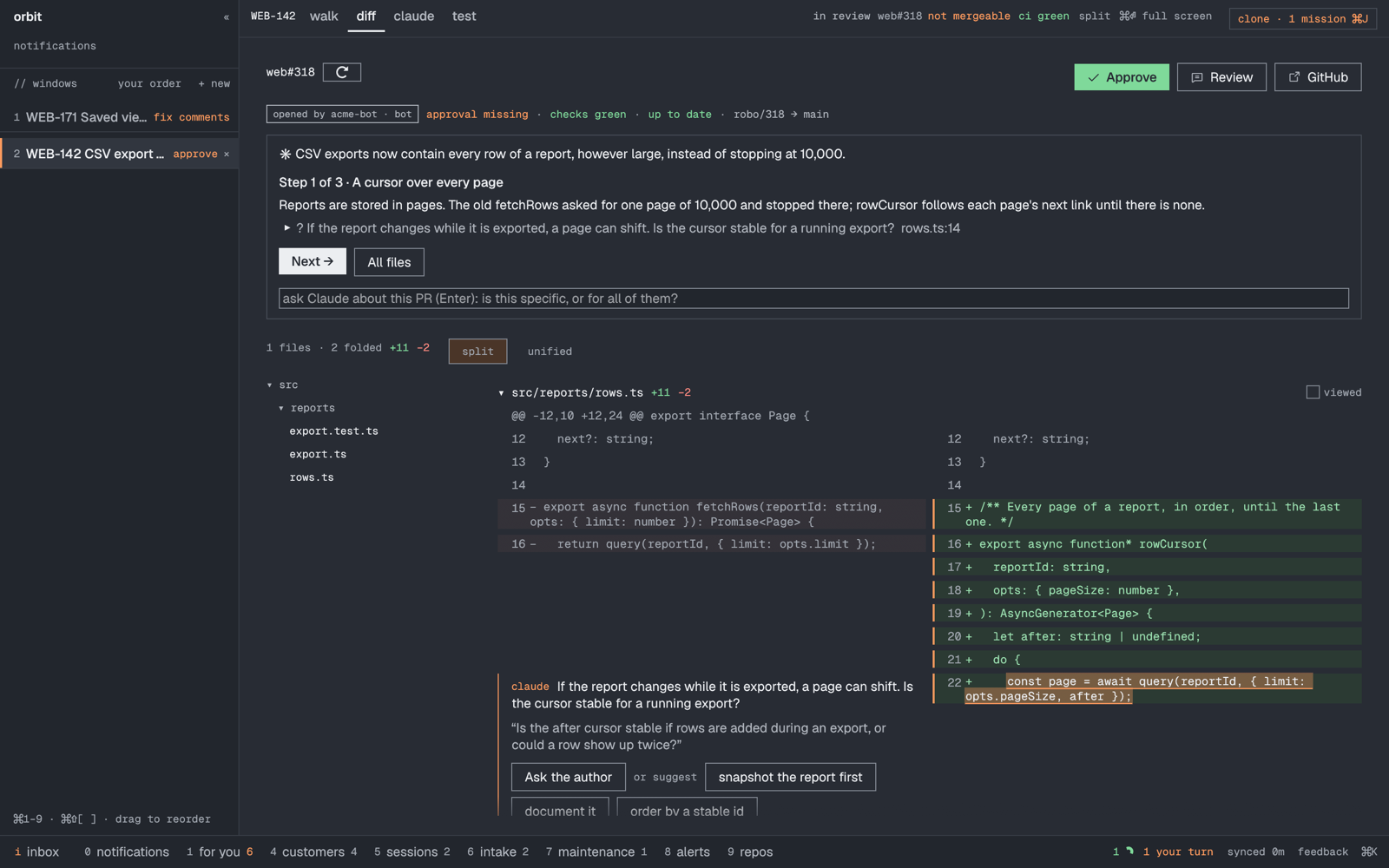
Task: Open the WEB-171 Saved view window
Action: 119,117
